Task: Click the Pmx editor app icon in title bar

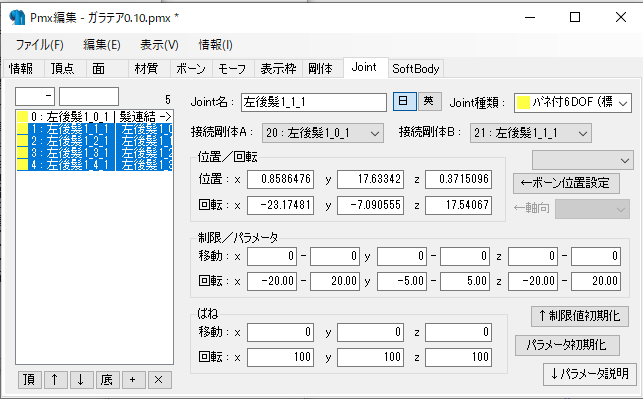Action: tap(17, 17)
